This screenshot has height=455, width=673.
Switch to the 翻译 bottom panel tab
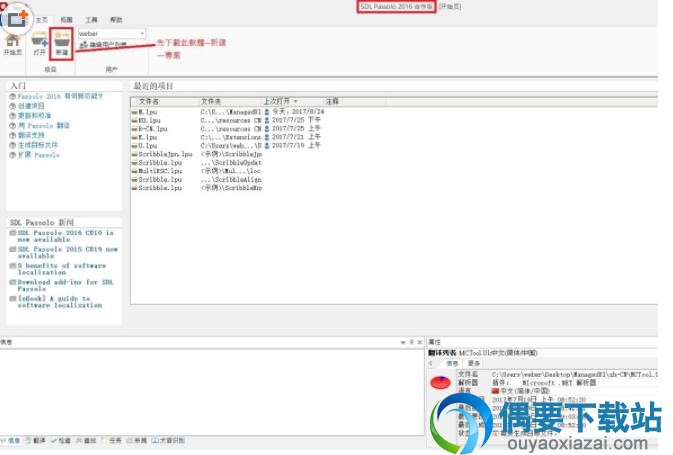36,440
